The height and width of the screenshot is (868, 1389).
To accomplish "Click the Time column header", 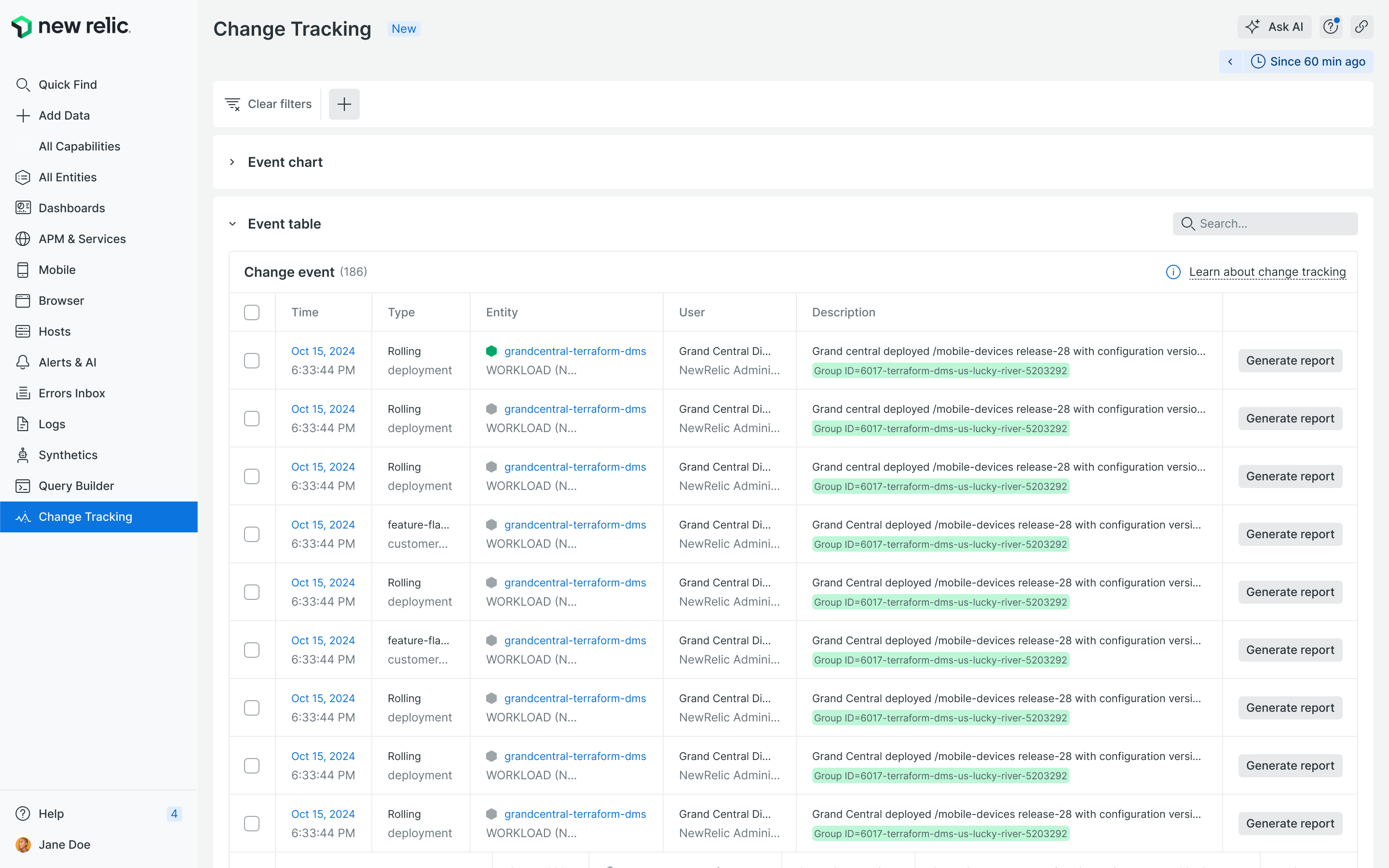I will pyautogui.click(x=304, y=313).
